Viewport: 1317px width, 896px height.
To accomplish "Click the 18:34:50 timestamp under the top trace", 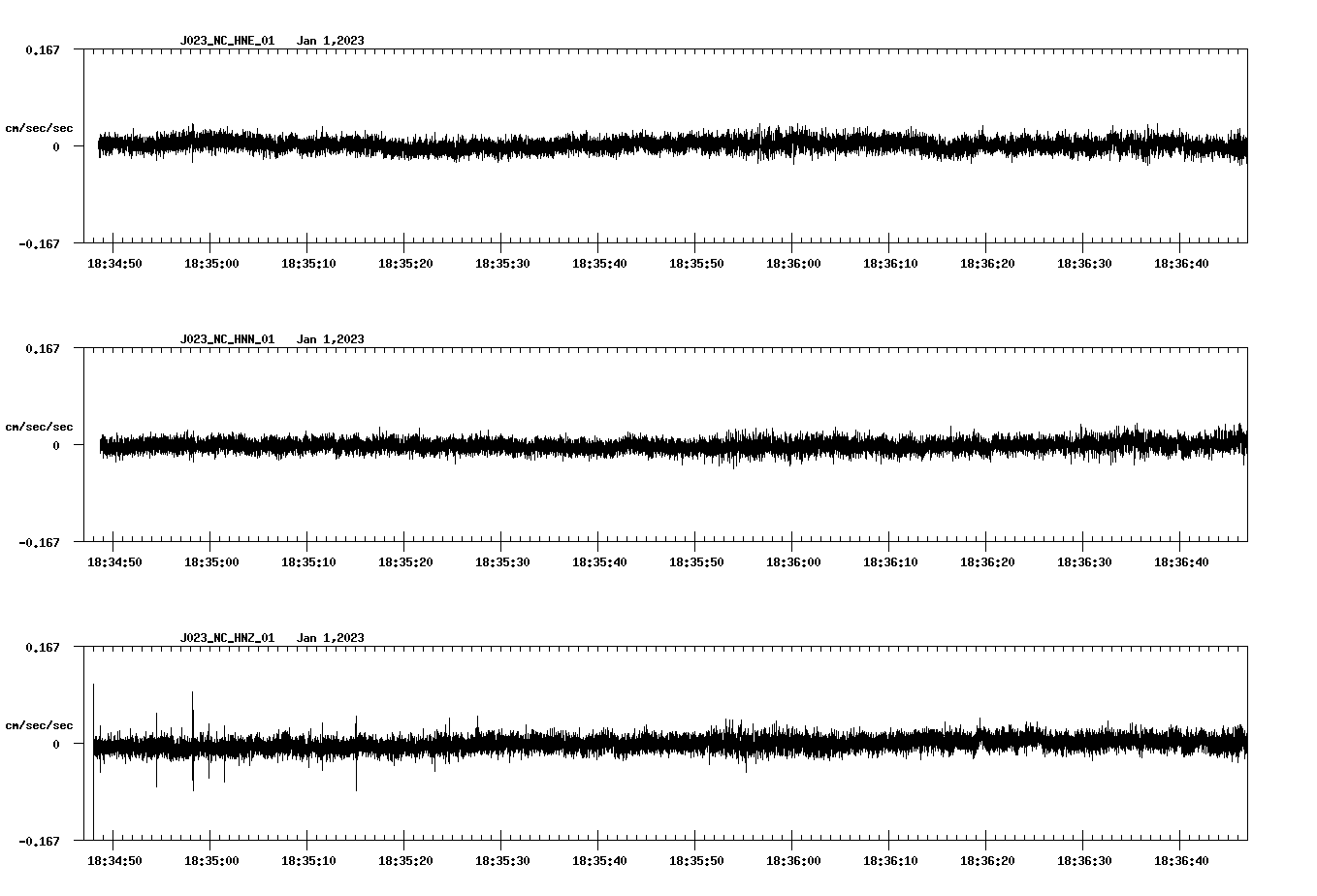I will pos(112,262).
